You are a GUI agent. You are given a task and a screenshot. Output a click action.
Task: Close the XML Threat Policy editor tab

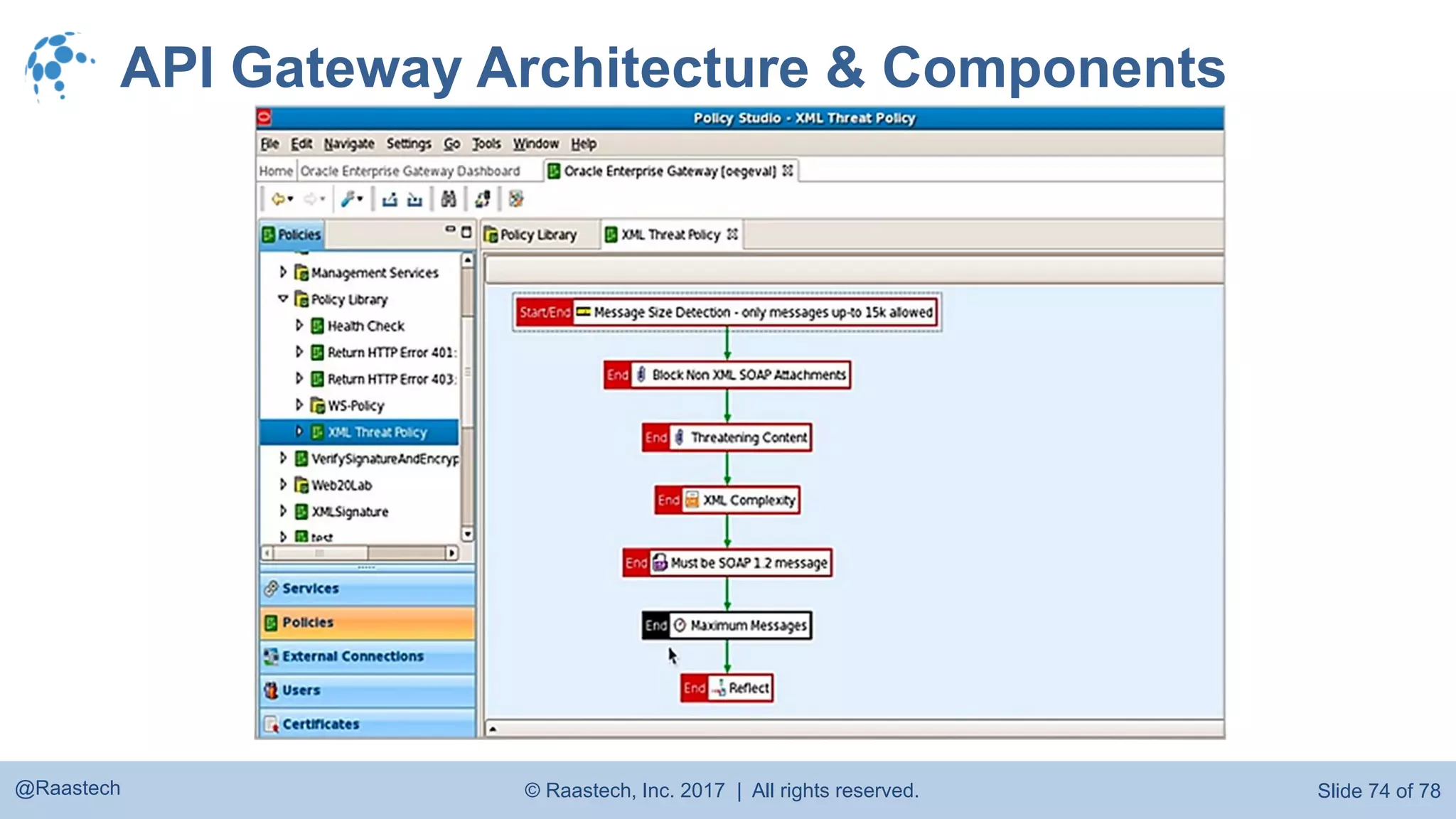click(732, 233)
